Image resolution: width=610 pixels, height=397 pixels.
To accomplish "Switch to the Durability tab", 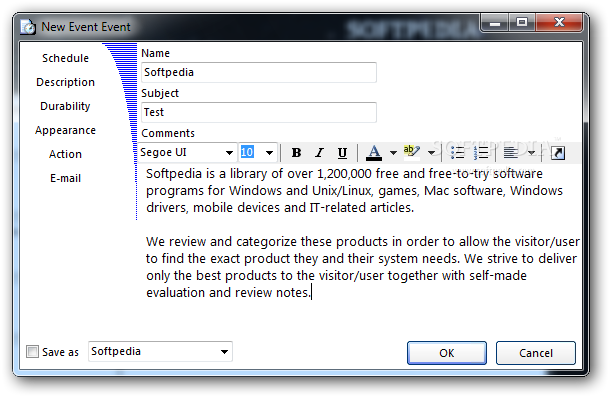I will [x=65, y=106].
